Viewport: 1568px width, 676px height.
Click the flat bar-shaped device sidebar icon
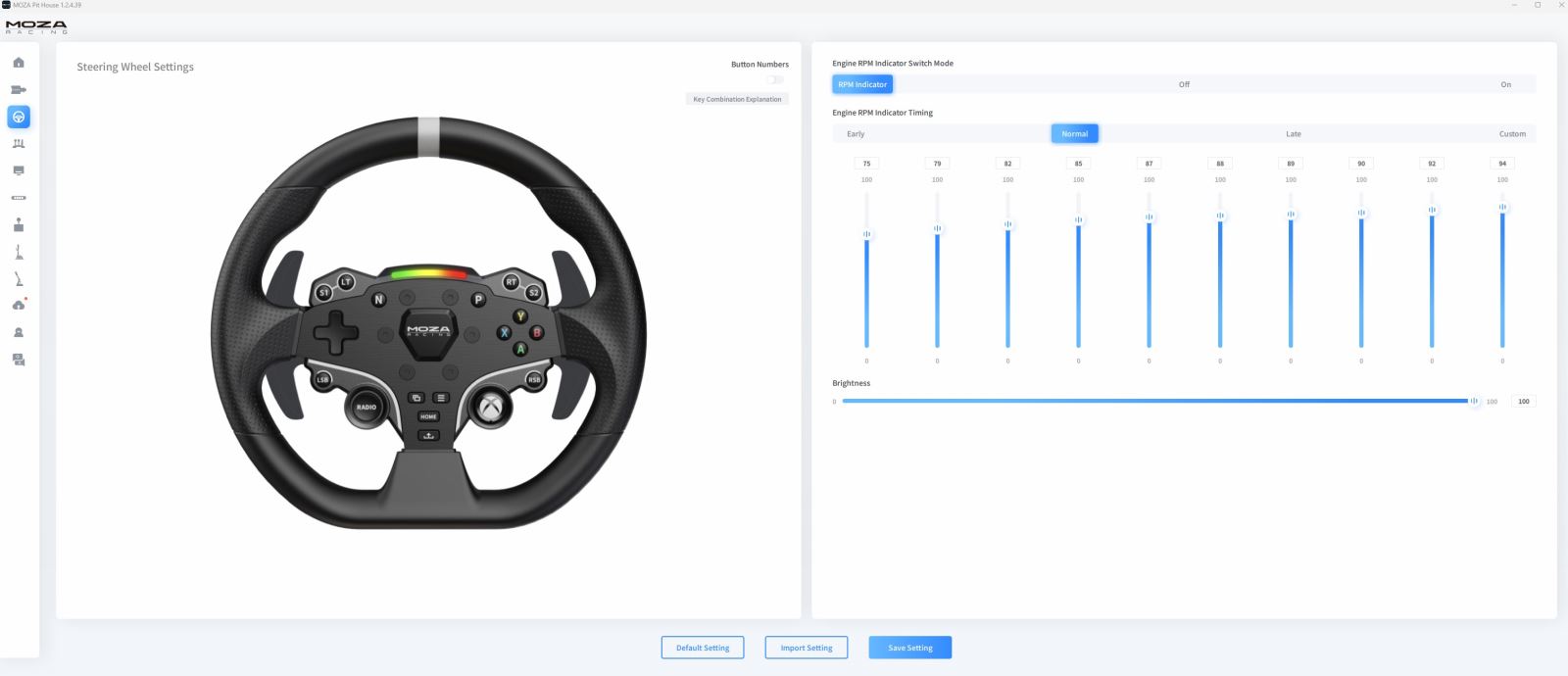19,198
